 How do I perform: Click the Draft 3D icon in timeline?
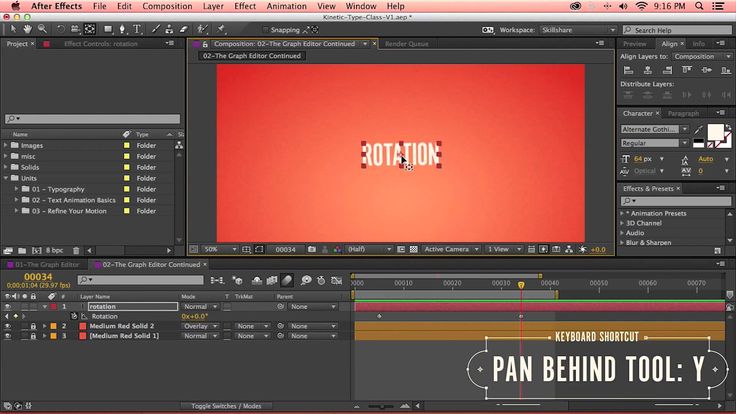click(x=238, y=281)
